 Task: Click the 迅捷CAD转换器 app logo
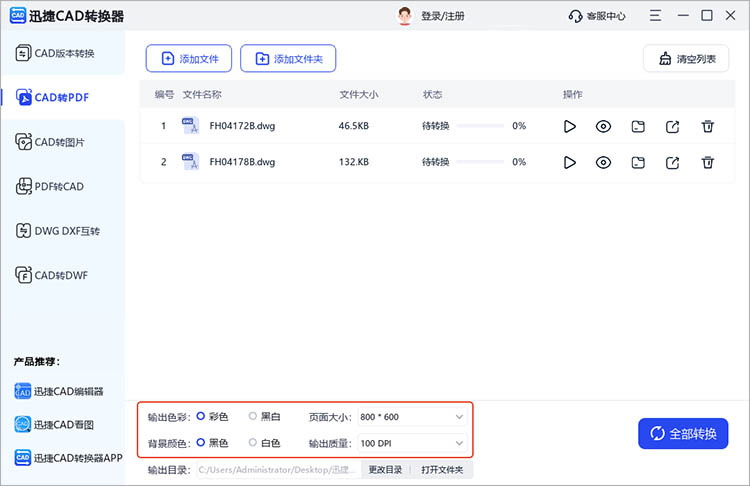pyautogui.click(x=18, y=15)
